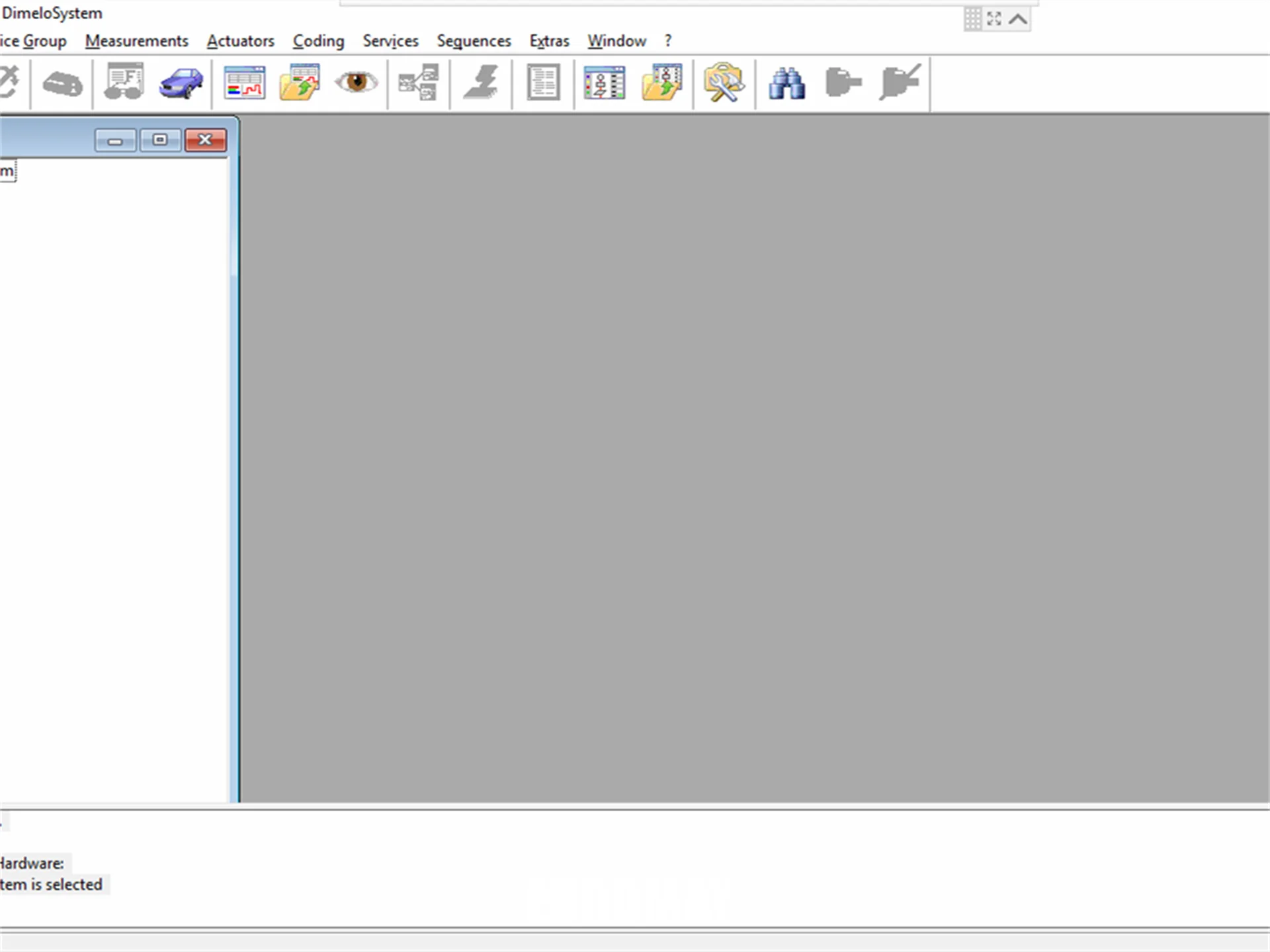Click the greyed lightning bolt toolbar icon

point(481,83)
